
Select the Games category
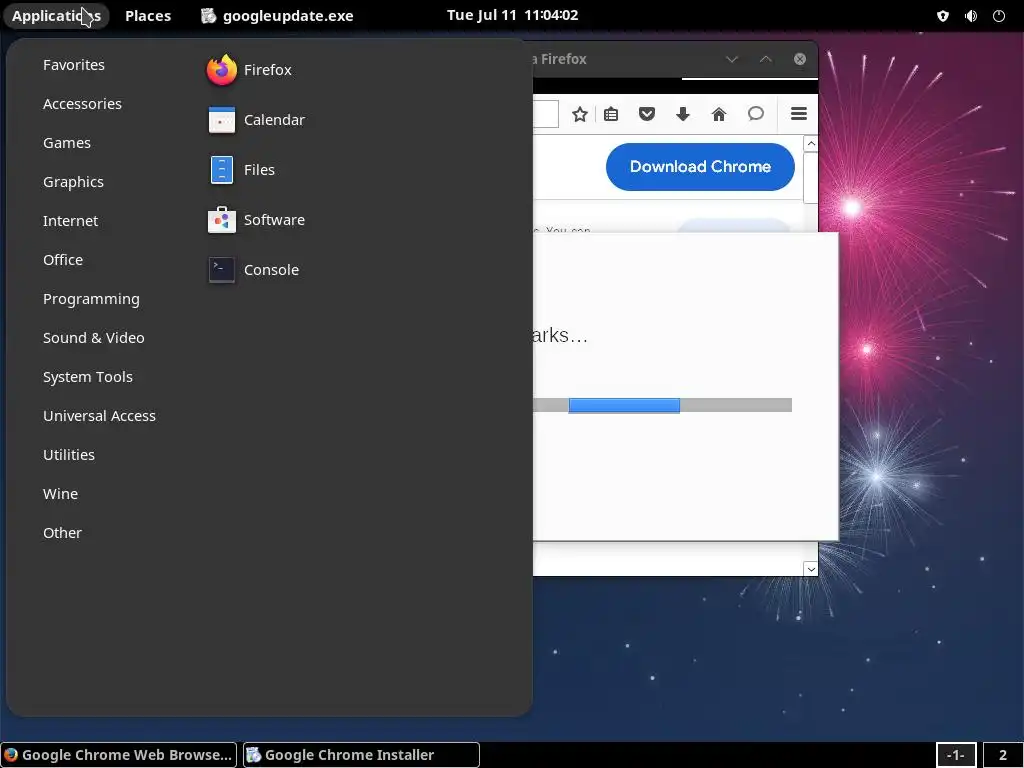click(67, 143)
